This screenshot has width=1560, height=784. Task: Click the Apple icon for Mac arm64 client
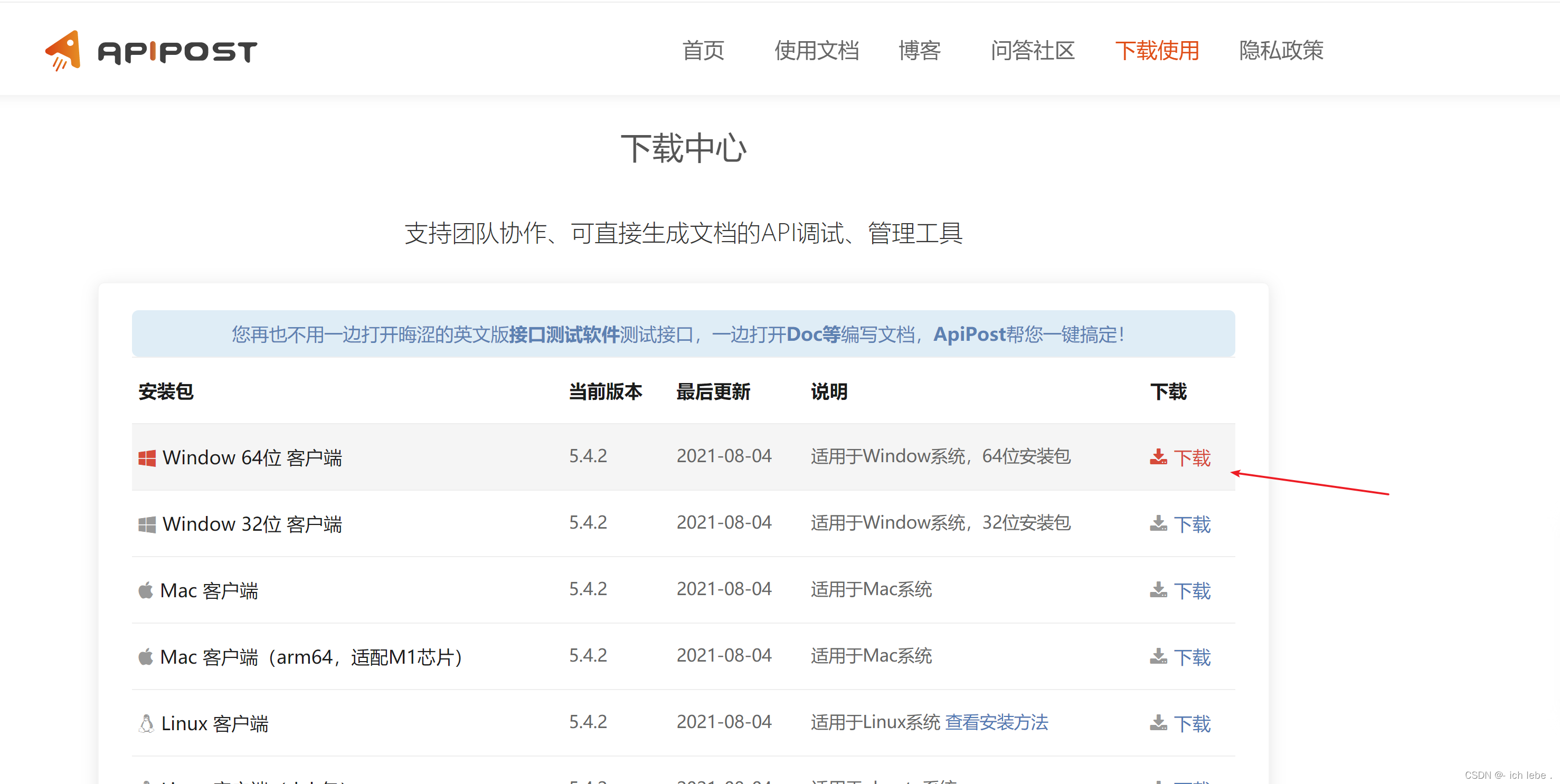[x=145, y=657]
